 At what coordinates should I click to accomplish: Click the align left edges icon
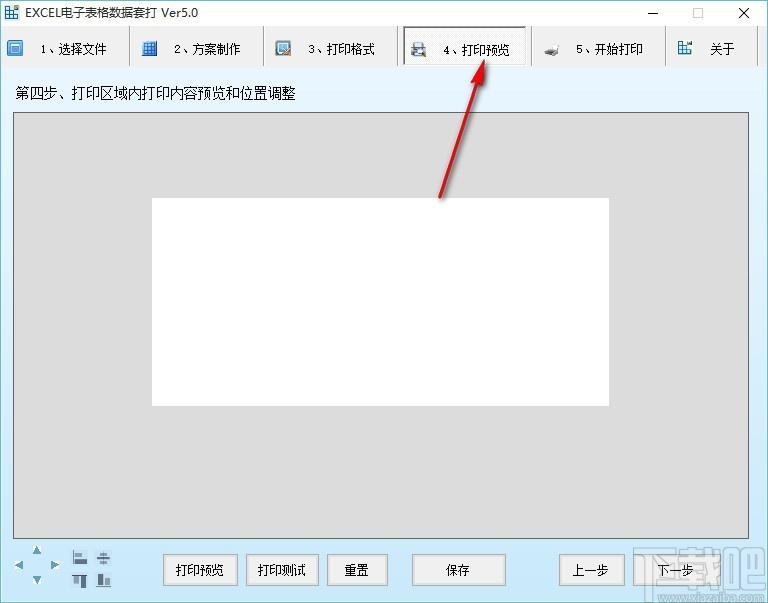pyautogui.click(x=80, y=557)
